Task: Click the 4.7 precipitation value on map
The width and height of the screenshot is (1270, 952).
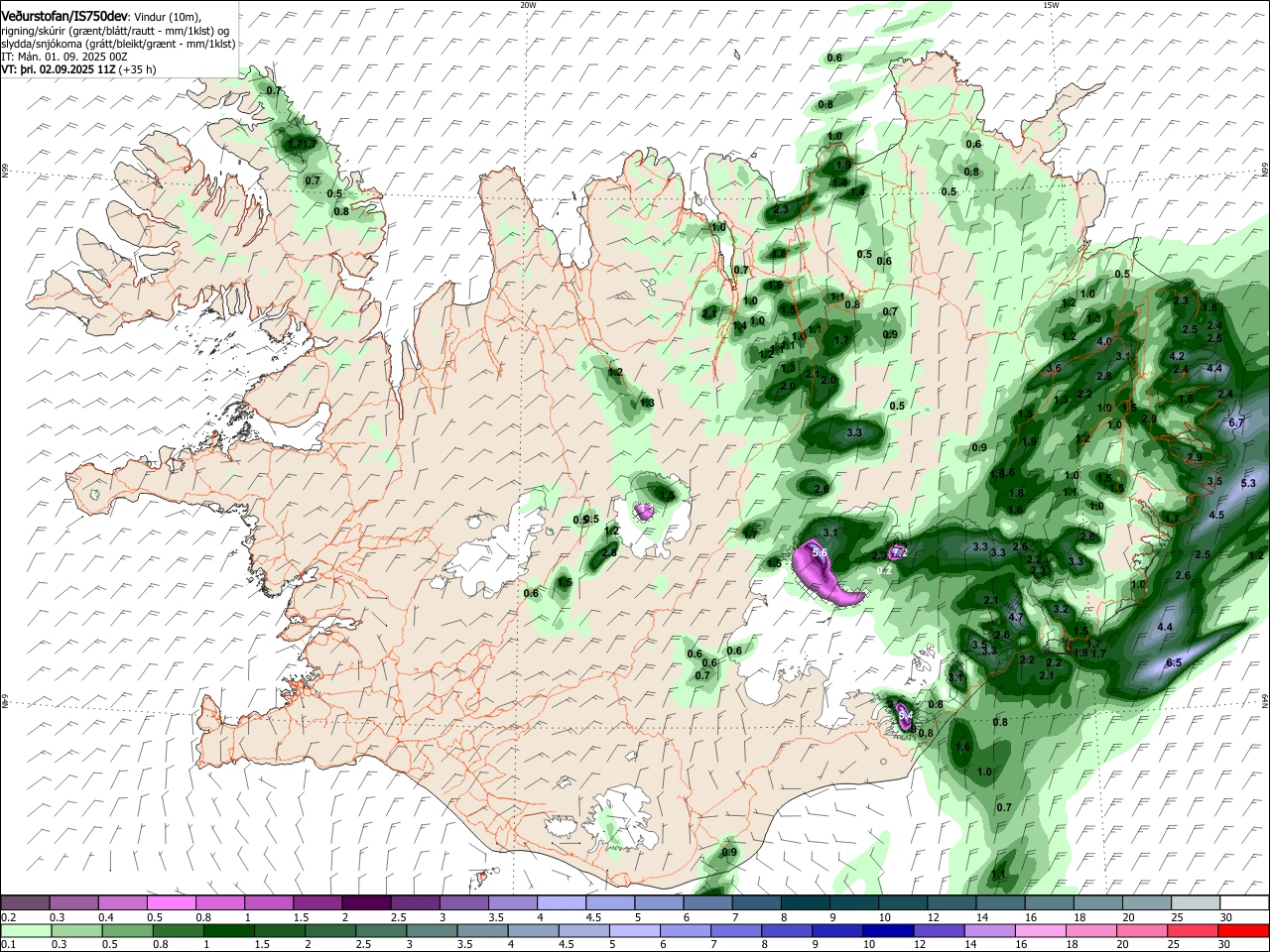Action: coord(1015,617)
